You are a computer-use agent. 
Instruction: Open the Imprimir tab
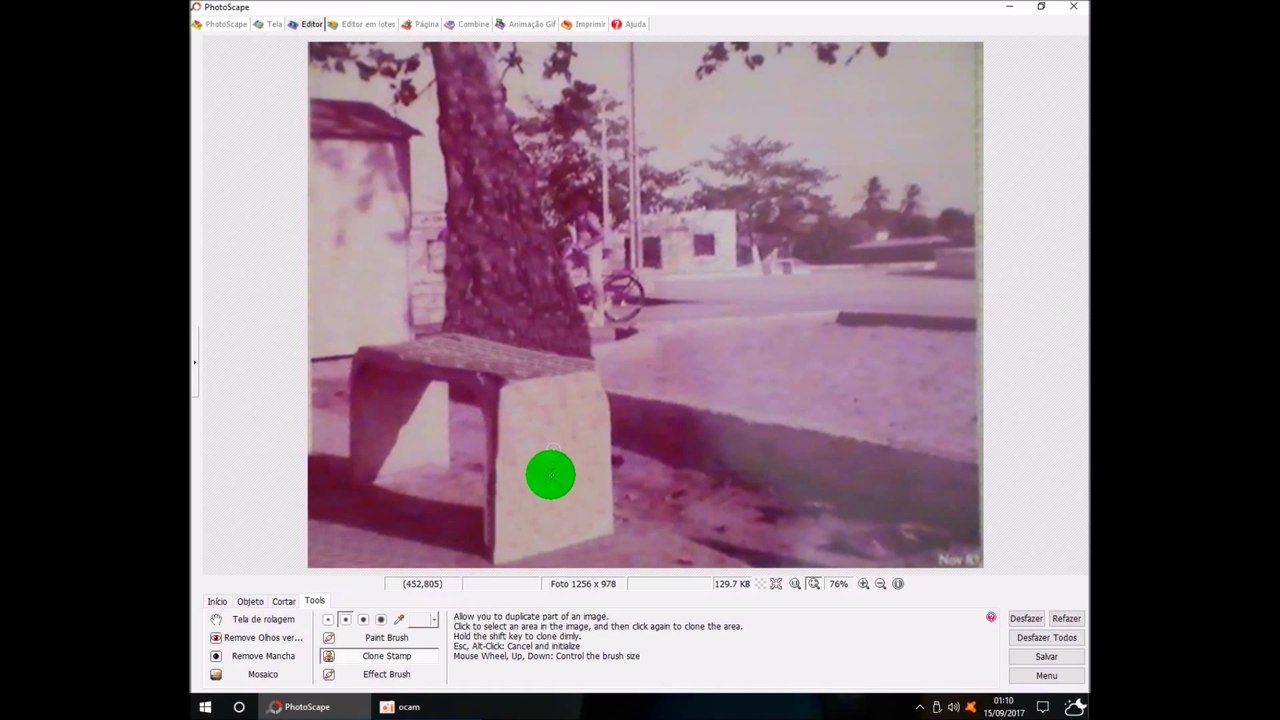click(x=584, y=24)
